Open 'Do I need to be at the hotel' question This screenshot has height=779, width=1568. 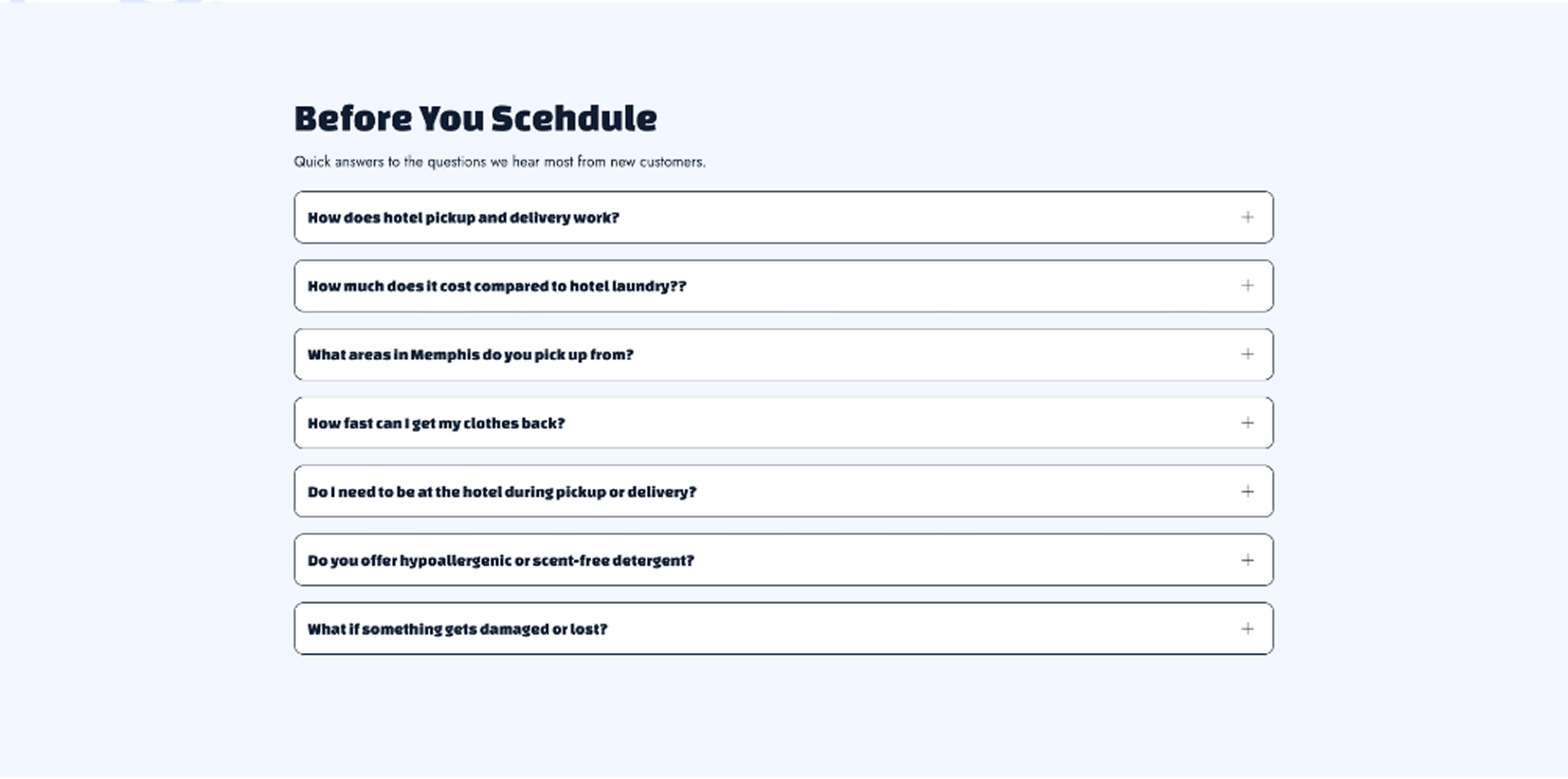click(502, 492)
